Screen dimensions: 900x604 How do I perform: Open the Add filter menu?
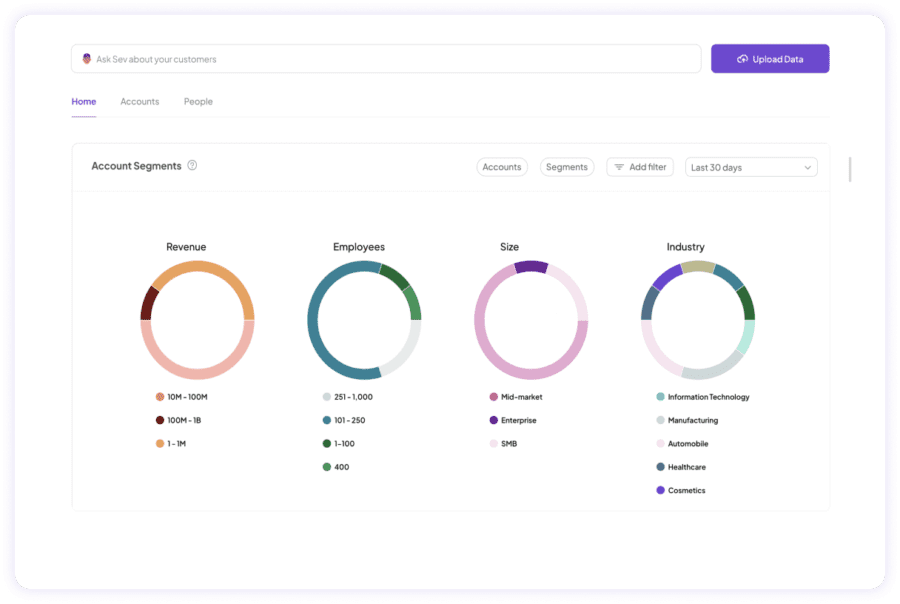coord(640,167)
